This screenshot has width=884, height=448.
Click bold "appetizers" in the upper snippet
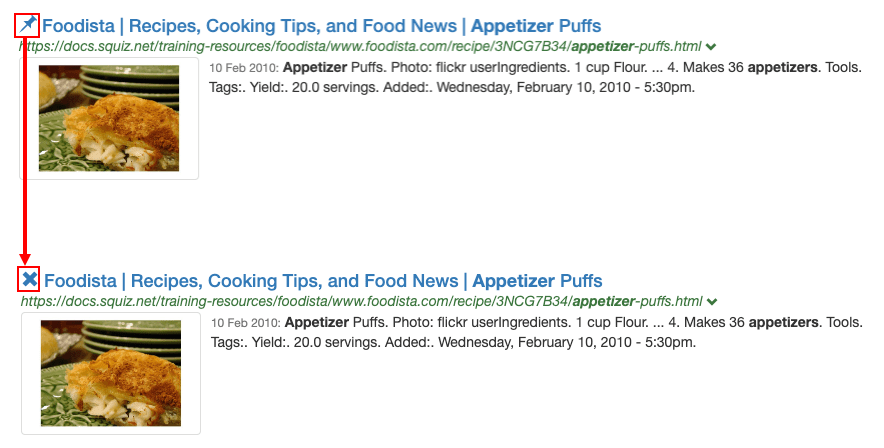(x=783, y=68)
